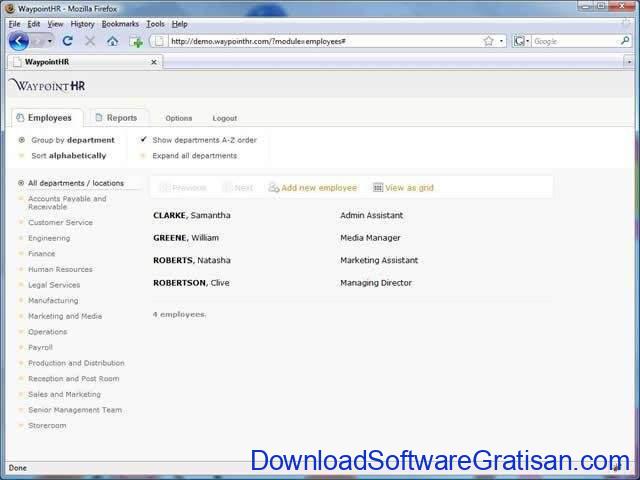Select Senior Management Team department
Viewport: 640px width, 480px height.
click(75, 410)
